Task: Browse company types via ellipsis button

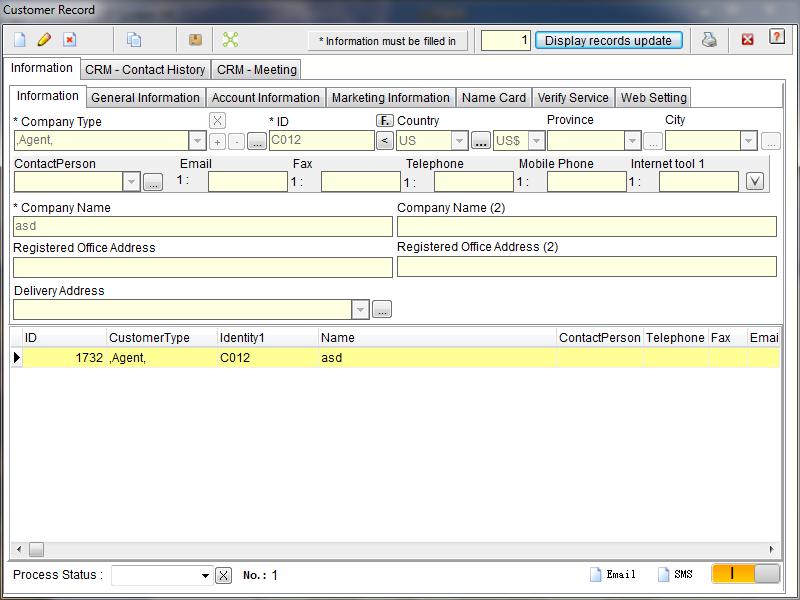Action: pos(257,142)
